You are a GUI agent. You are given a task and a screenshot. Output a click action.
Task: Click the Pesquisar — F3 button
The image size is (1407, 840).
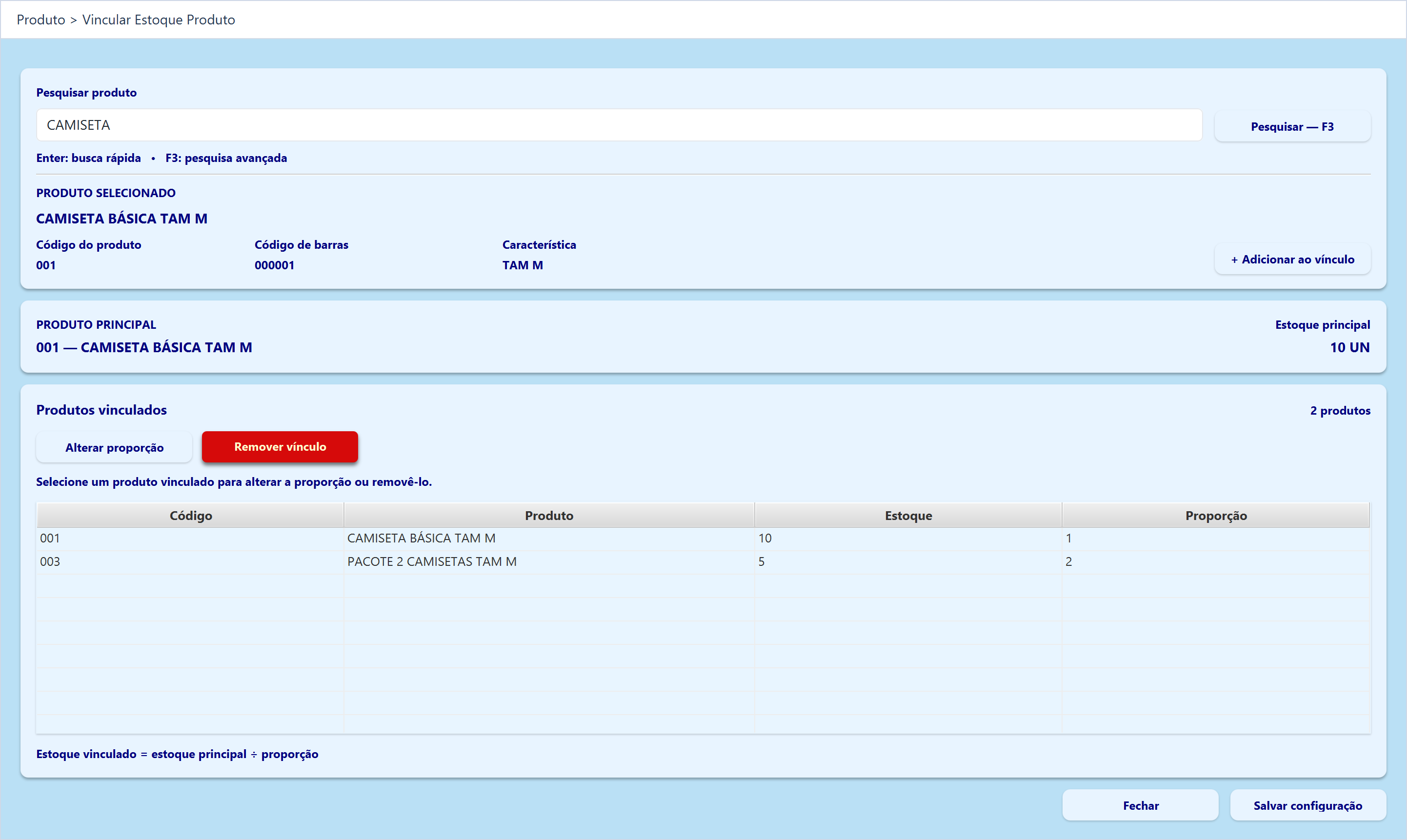coord(1292,126)
